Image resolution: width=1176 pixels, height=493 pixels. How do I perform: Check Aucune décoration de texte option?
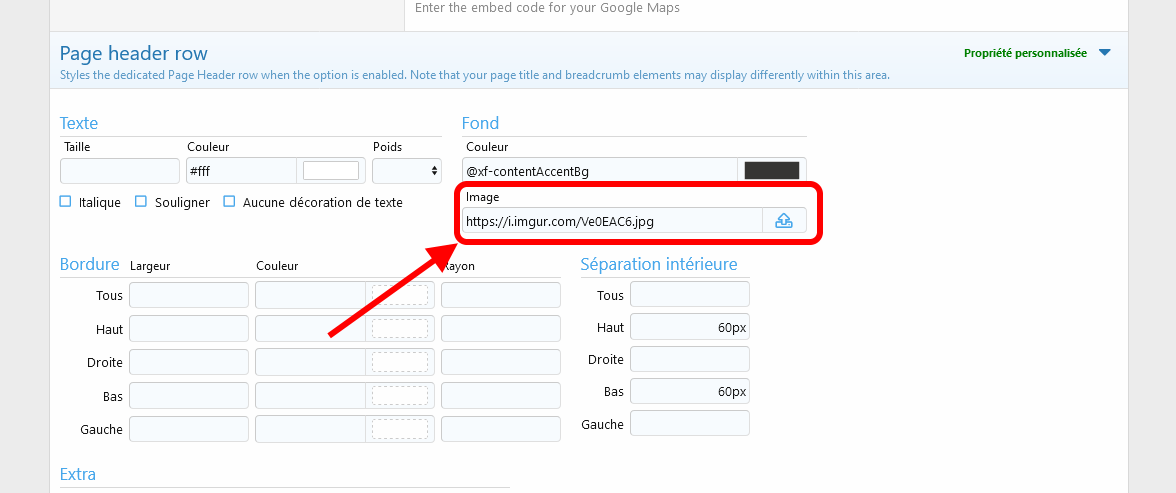pyautogui.click(x=229, y=202)
